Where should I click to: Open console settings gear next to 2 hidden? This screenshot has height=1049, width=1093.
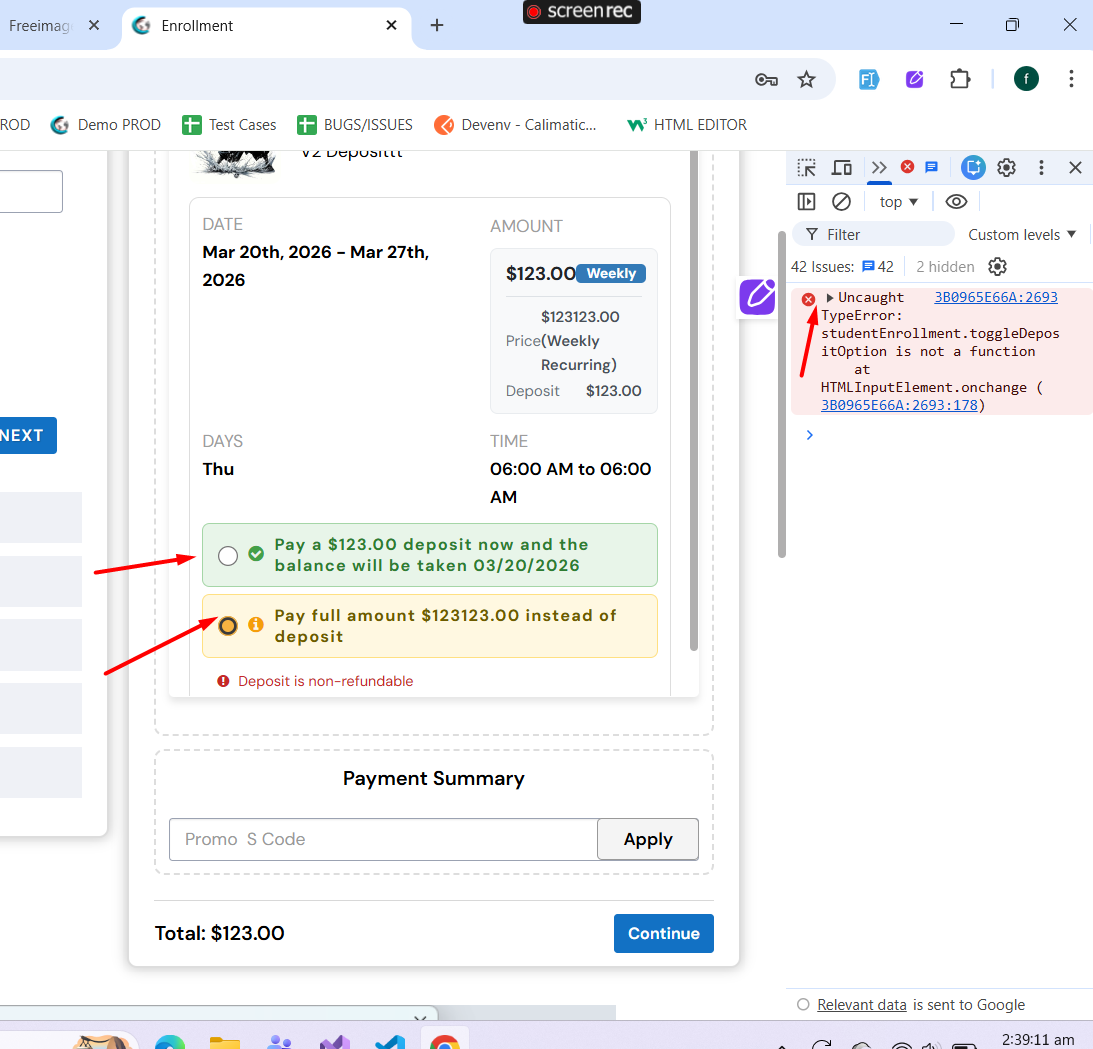998,267
